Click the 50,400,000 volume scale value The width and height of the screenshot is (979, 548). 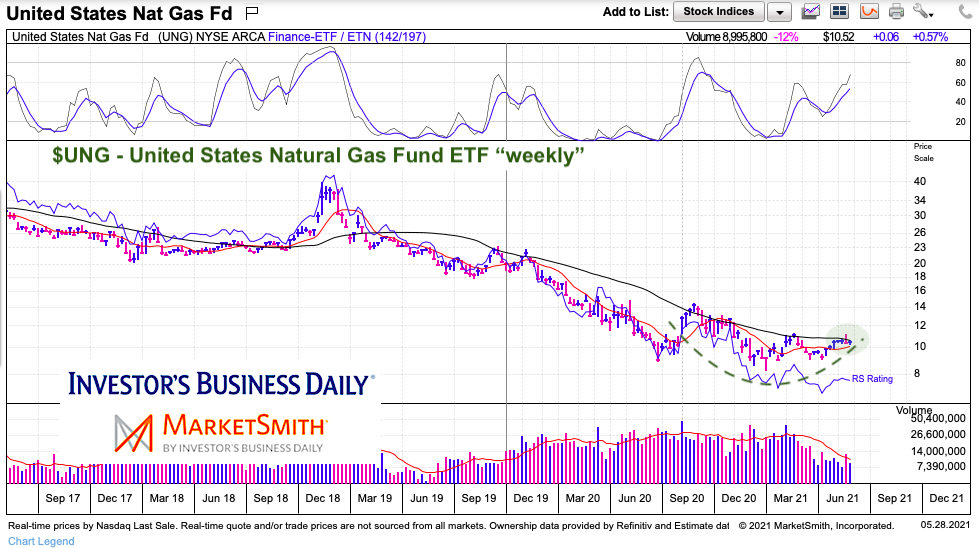937,418
